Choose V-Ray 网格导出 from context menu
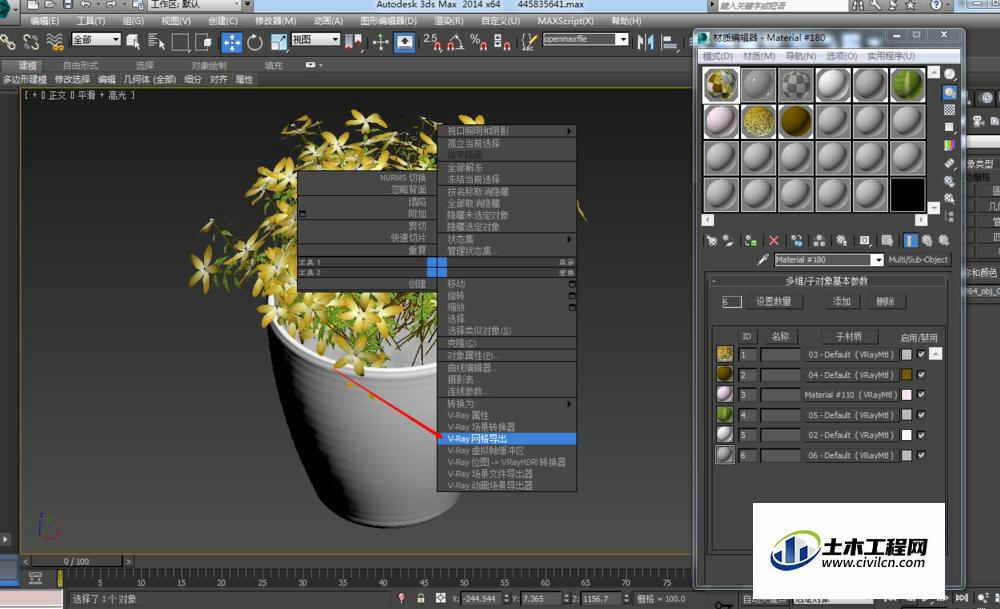Screen dimensions: 1000x609 point(506,439)
